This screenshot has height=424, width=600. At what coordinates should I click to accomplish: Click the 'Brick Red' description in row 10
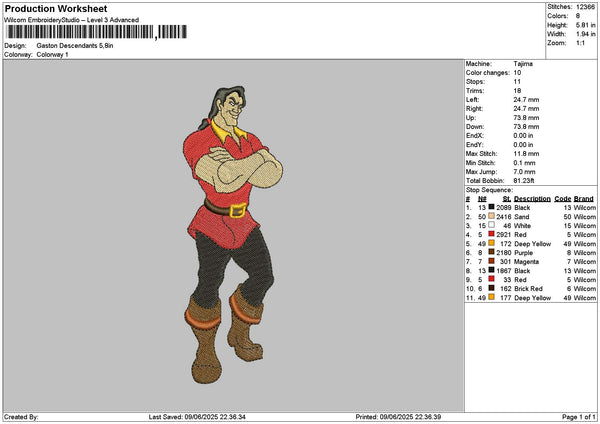528,289
